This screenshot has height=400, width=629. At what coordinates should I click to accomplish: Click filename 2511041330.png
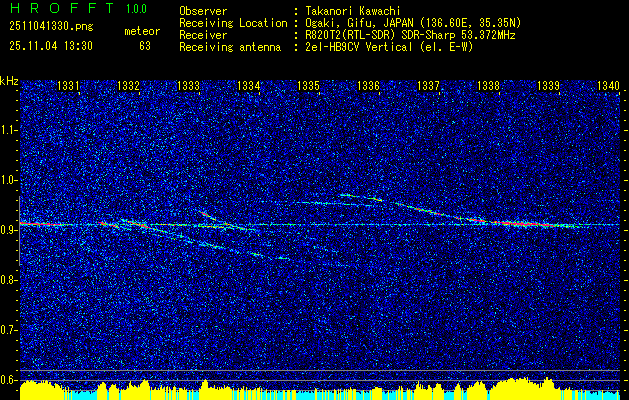51,27
